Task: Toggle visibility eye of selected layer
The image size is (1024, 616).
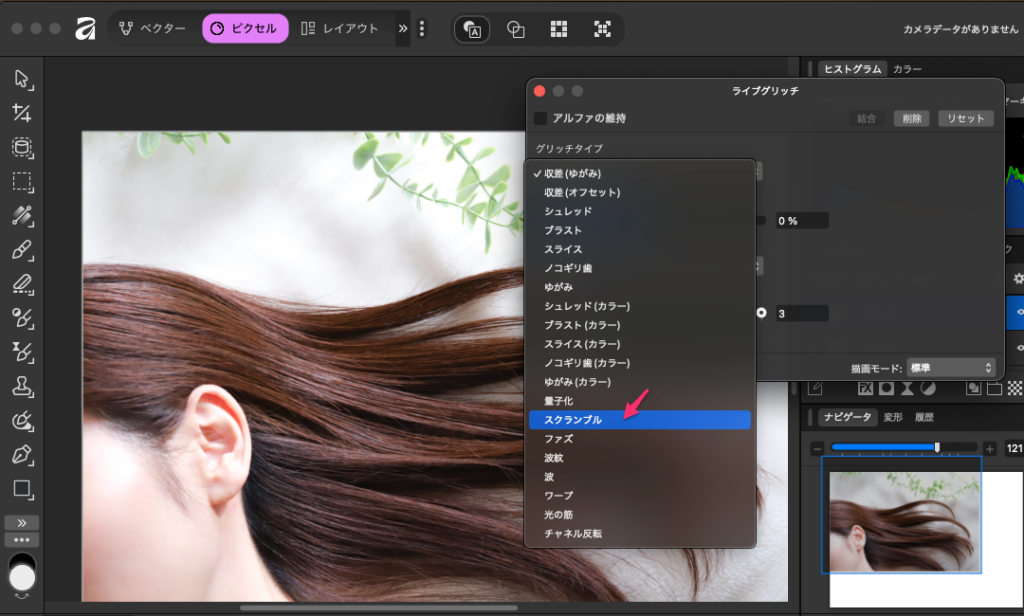Action: click(1019, 312)
